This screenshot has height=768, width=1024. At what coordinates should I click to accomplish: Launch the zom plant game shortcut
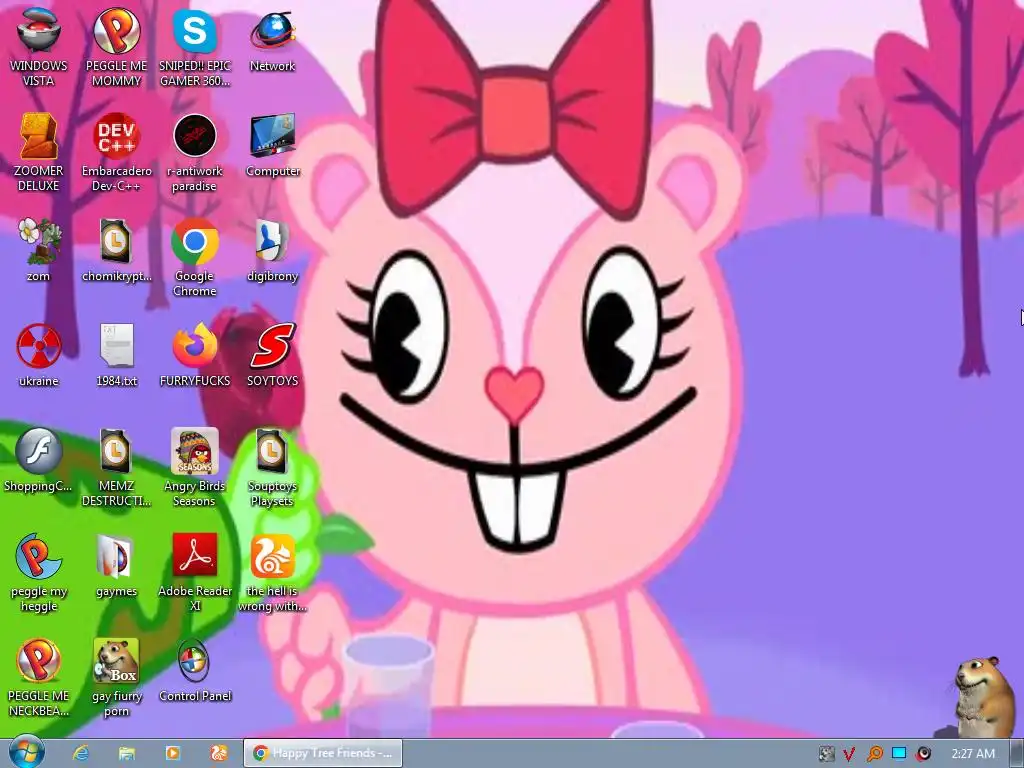click(39, 249)
